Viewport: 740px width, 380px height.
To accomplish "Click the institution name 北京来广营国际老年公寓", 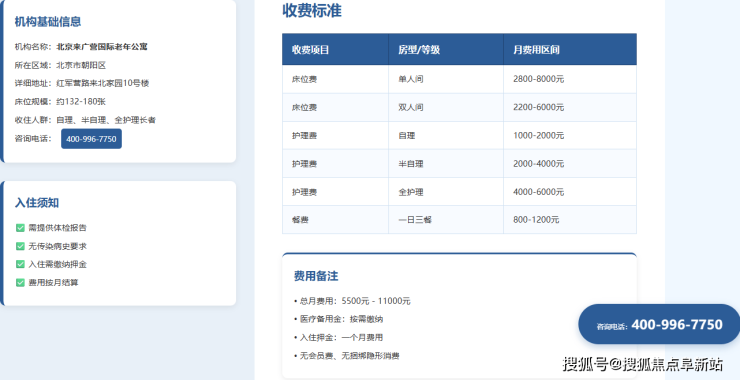I will pyautogui.click(x=102, y=47).
